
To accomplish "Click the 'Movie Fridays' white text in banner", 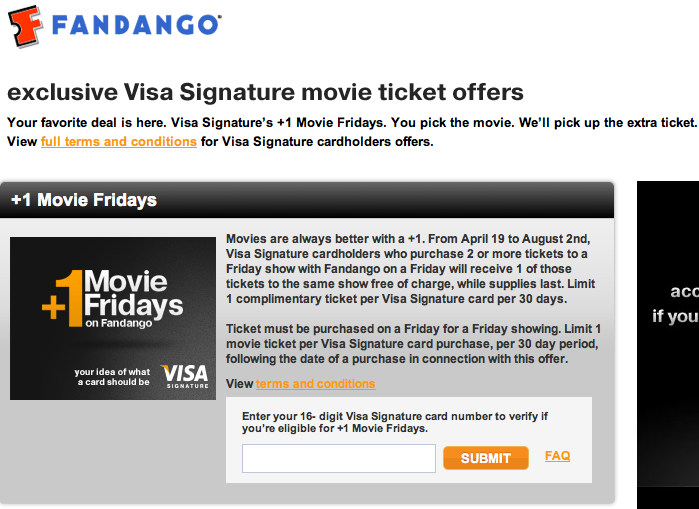I will pos(133,293).
